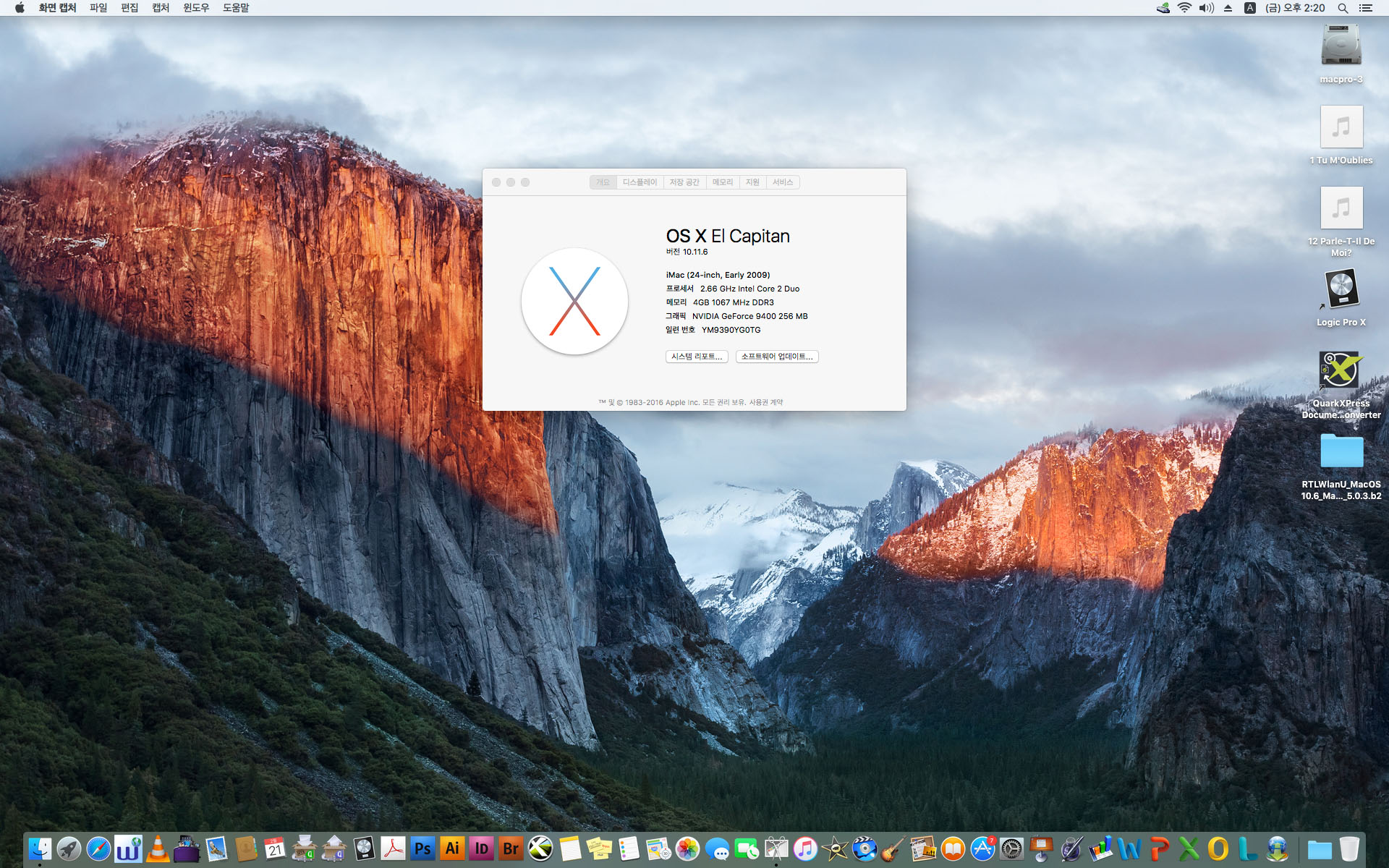Open Safari compass icon in dock

click(98, 848)
